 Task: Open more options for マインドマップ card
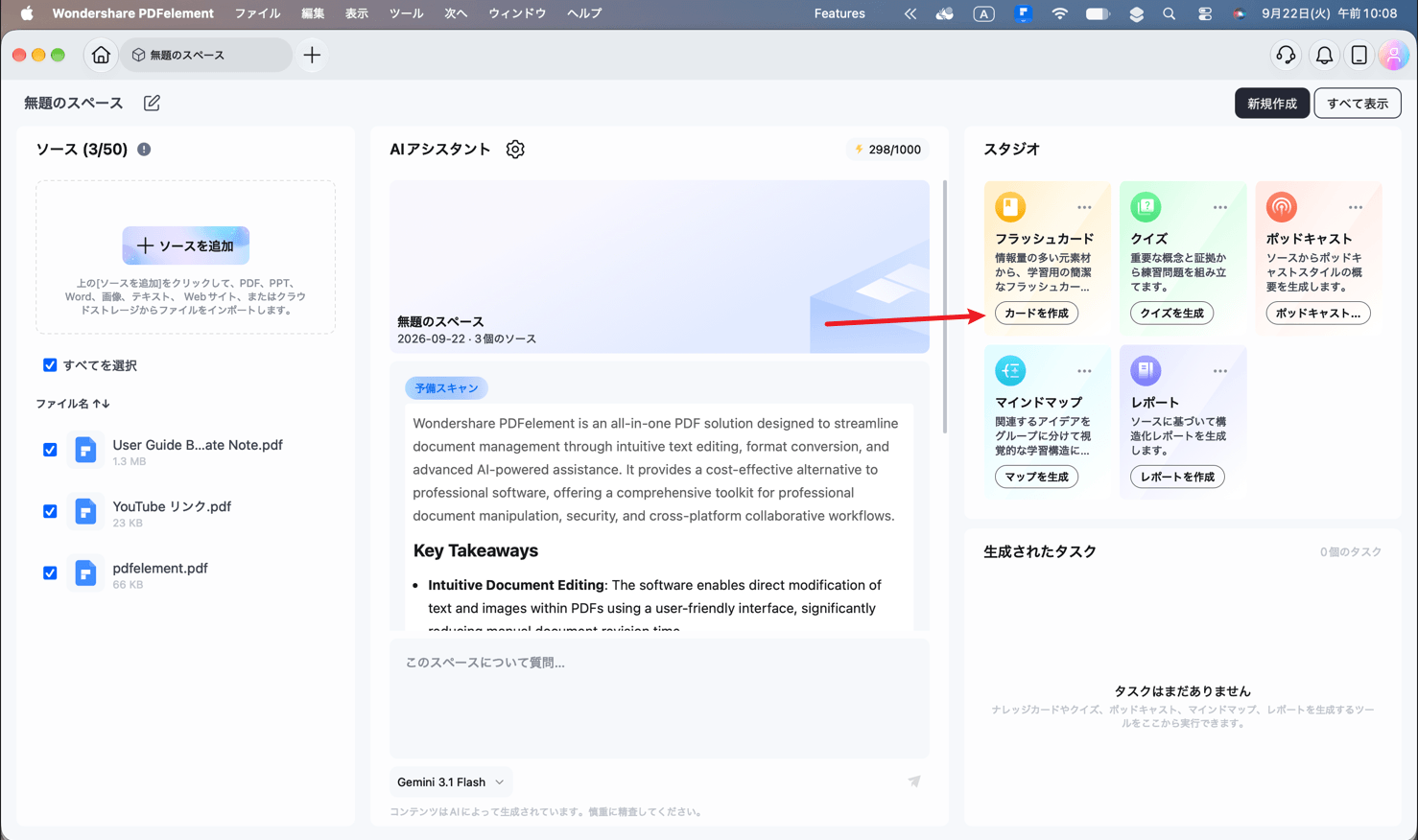click(1084, 371)
